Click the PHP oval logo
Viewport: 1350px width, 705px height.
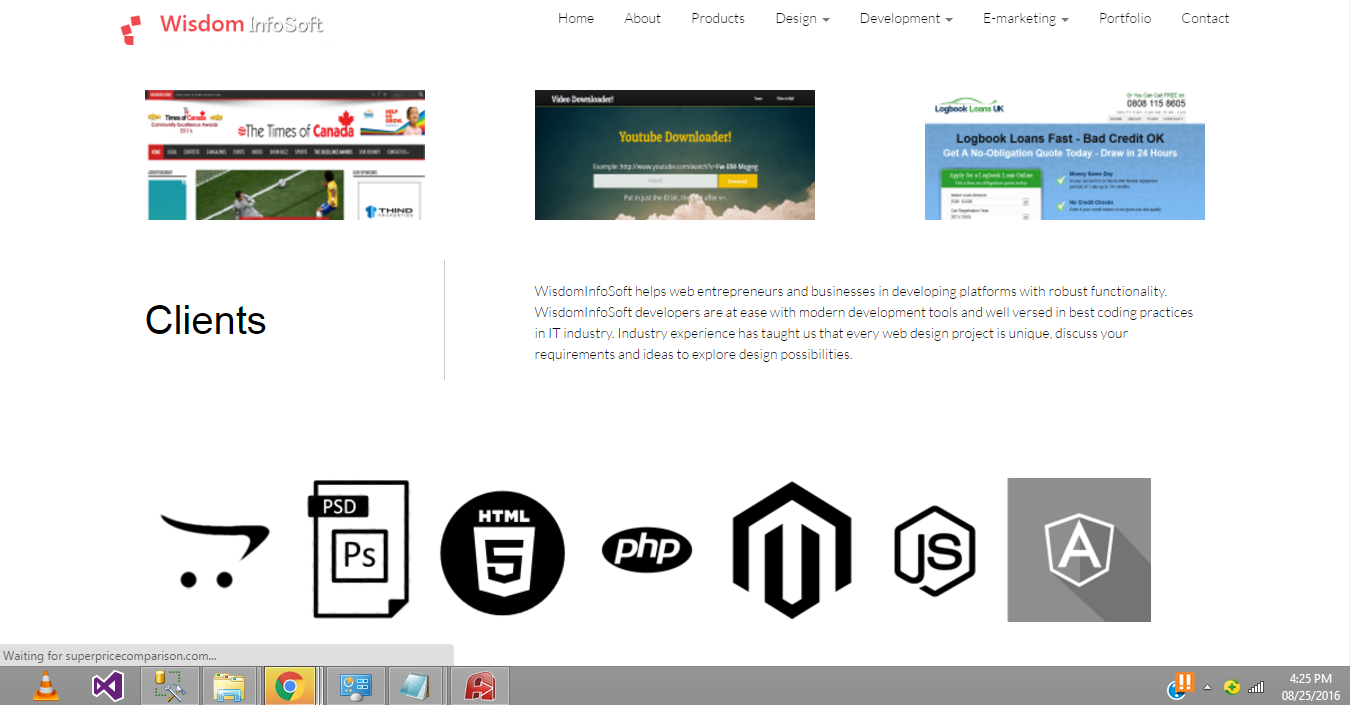(x=647, y=550)
